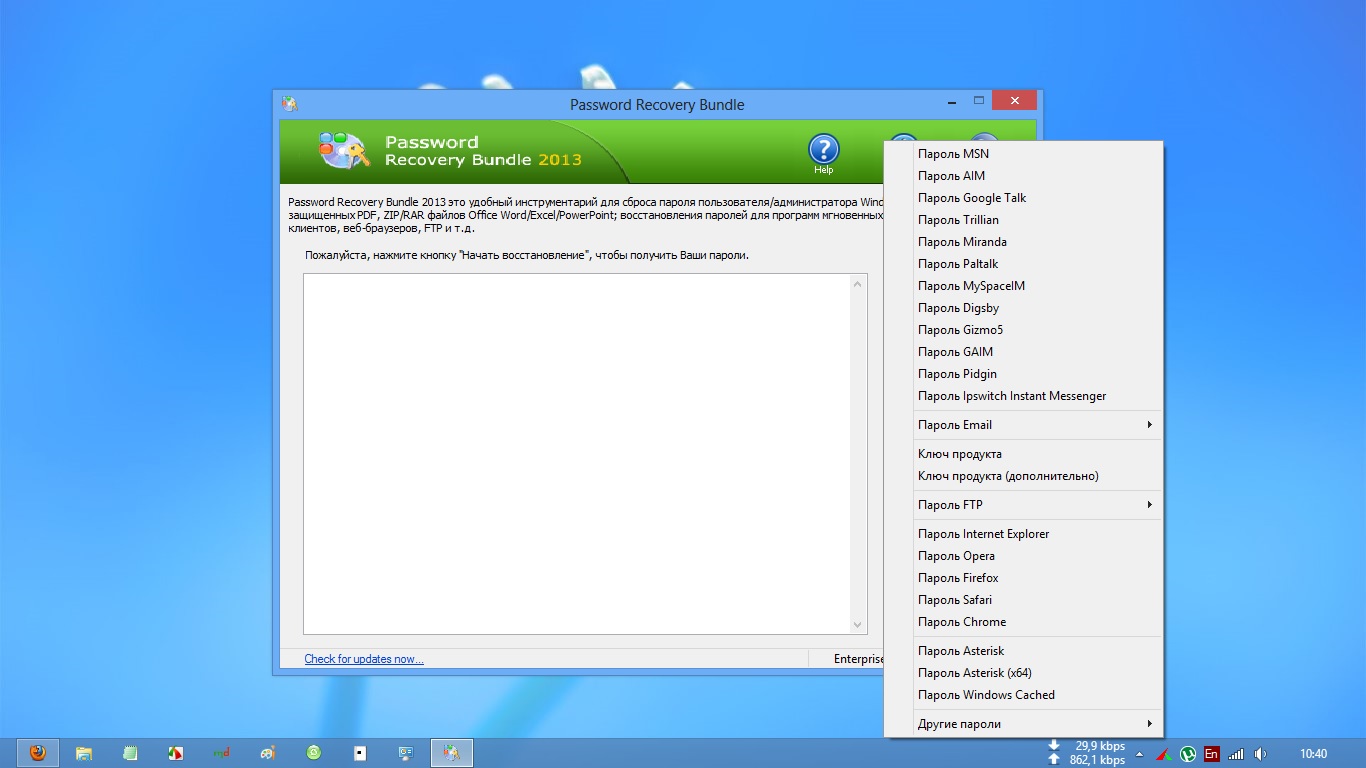Select Password Recovery Bundle taskbar button
The image size is (1366, 768).
pos(452,753)
